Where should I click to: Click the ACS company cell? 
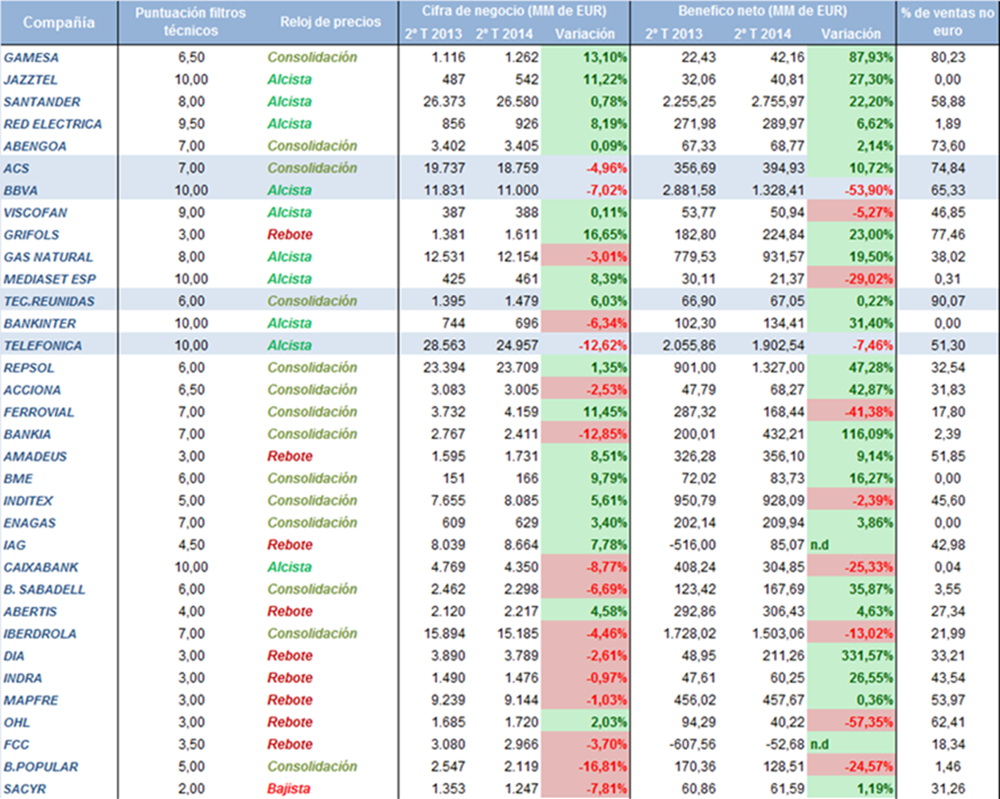[17, 168]
